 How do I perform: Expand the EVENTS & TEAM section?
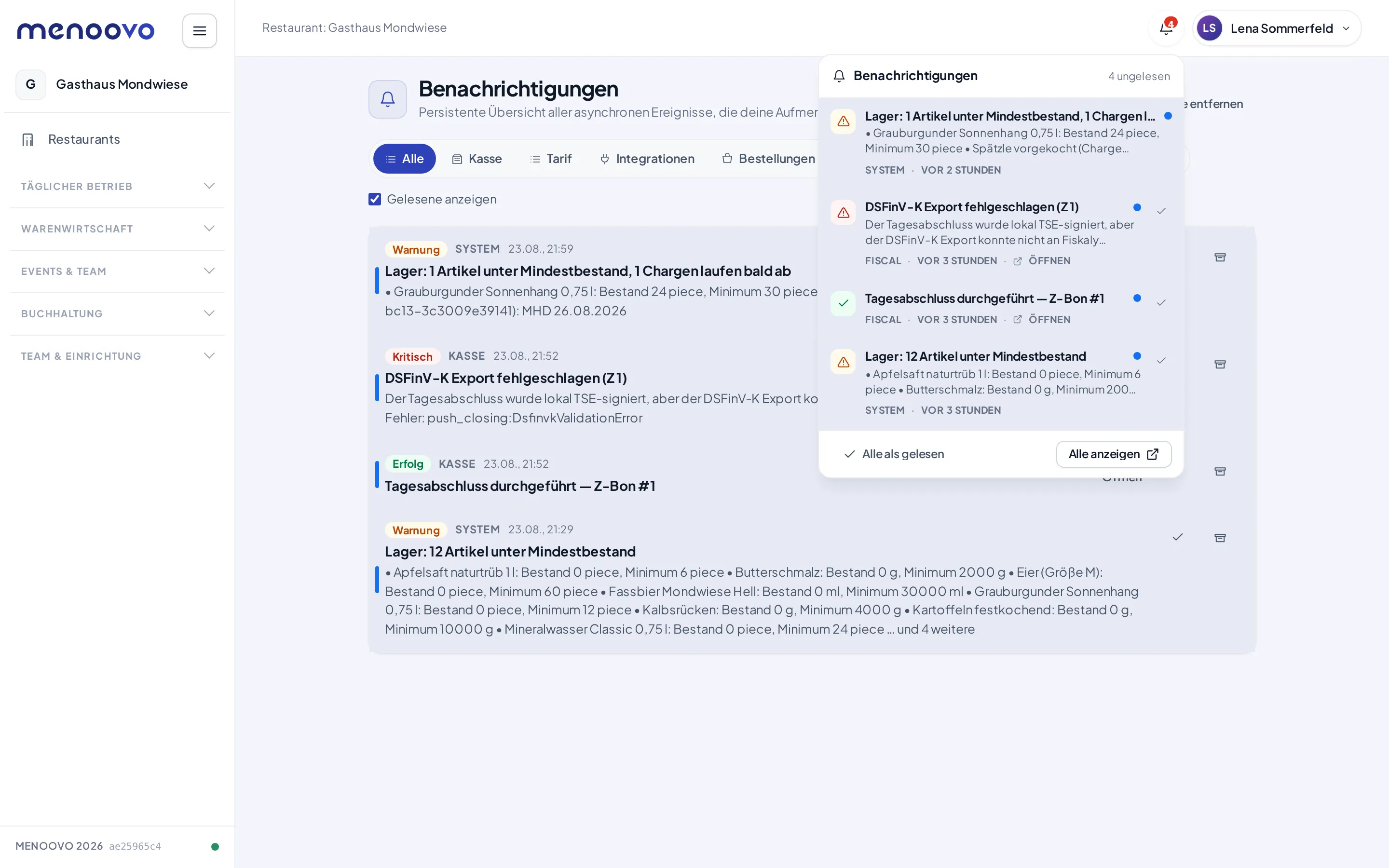tap(117, 271)
